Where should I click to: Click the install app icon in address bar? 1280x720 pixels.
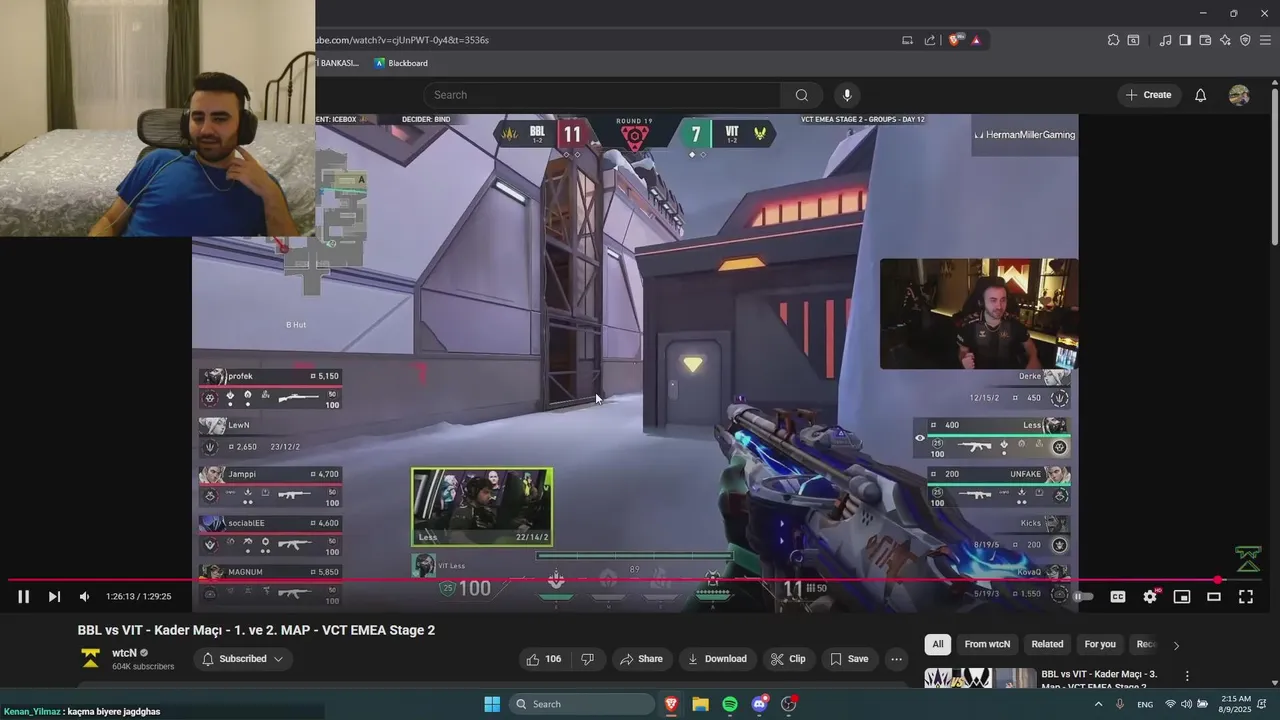[908, 40]
